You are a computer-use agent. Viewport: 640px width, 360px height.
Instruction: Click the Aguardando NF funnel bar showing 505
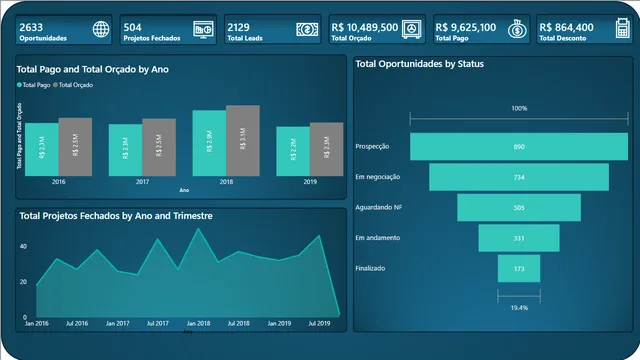(x=519, y=208)
